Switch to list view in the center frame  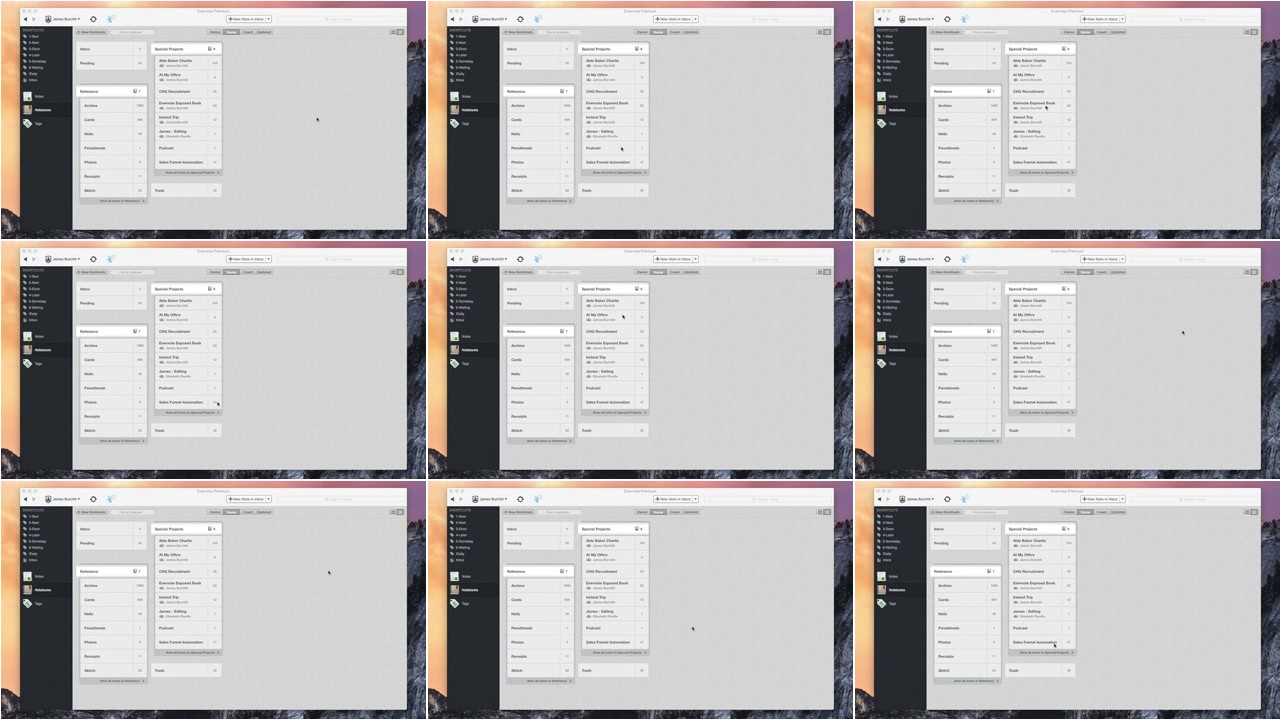click(x=820, y=272)
